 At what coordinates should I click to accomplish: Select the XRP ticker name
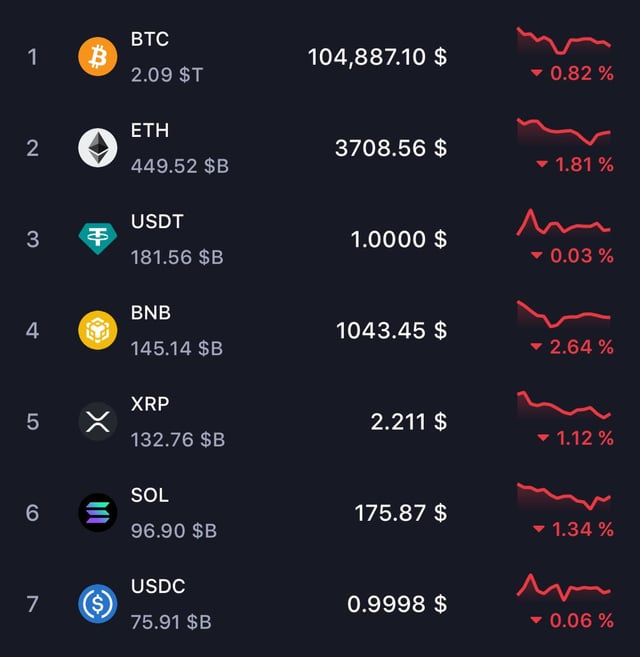coord(150,404)
